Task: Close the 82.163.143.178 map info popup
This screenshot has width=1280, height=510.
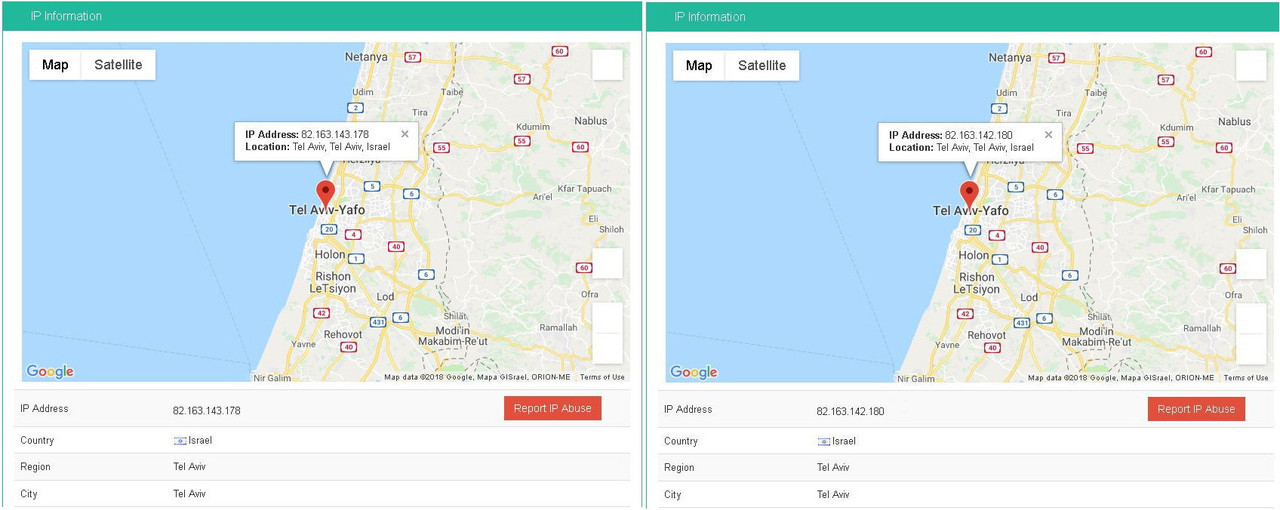Action: 405,134
